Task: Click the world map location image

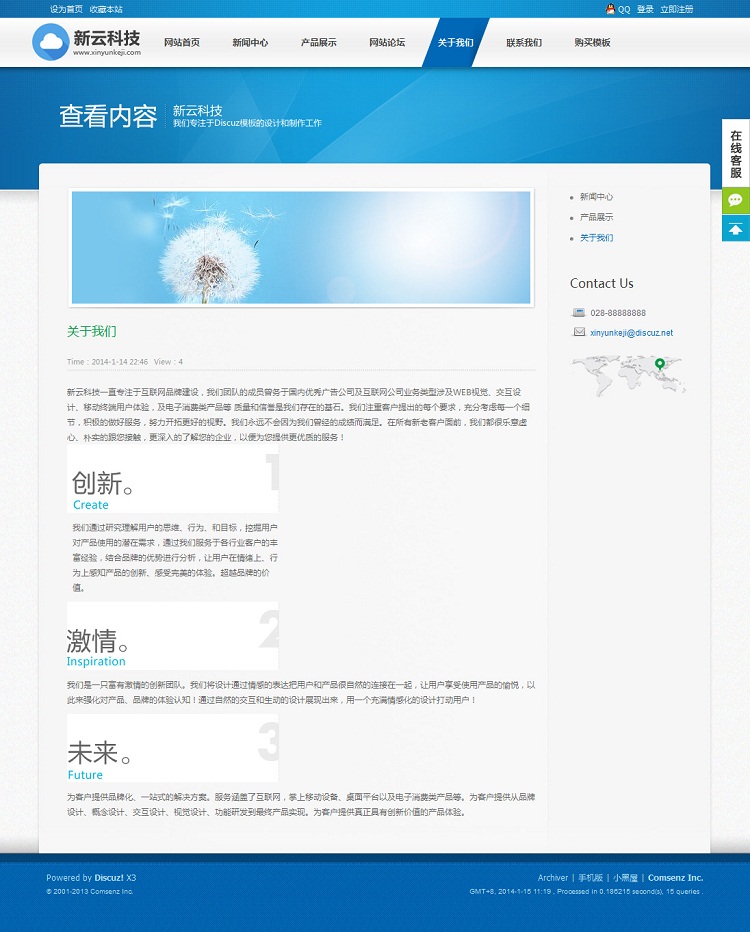Action: [628, 372]
